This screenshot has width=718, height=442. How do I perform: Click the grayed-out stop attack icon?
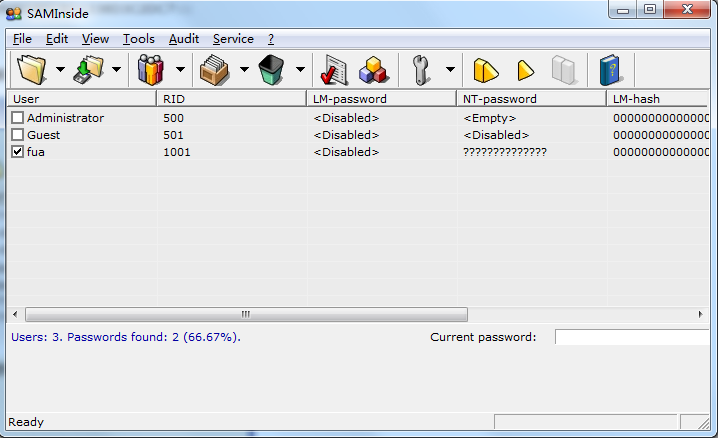564,70
